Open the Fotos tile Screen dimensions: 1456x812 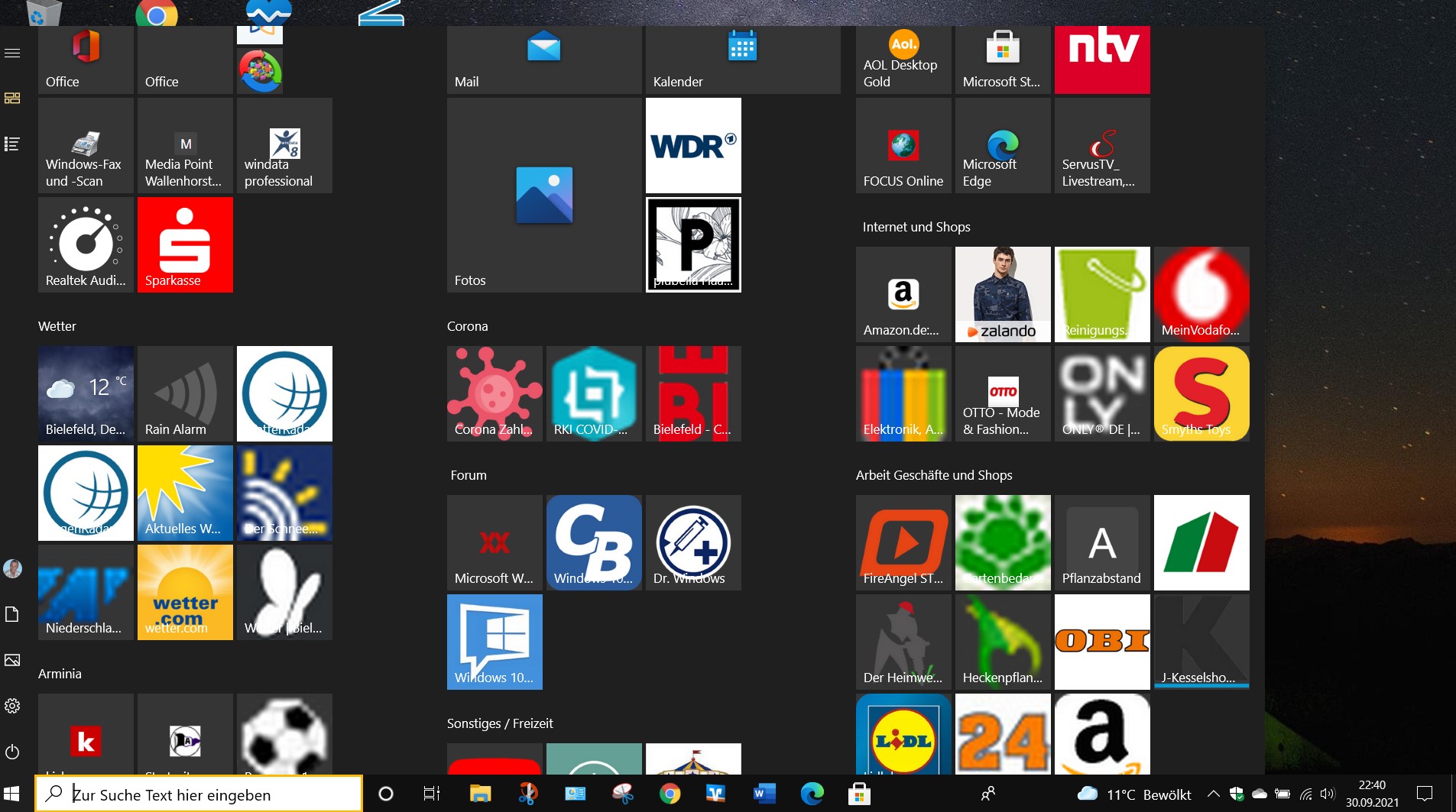click(x=544, y=195)
